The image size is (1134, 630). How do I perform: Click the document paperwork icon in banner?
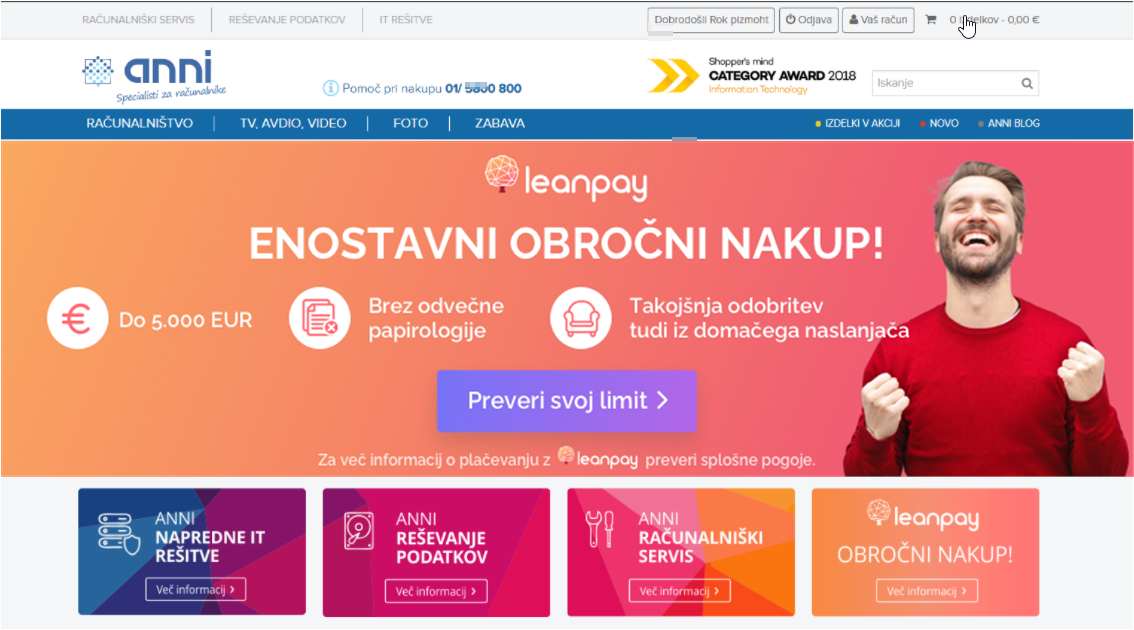[320, 318]
